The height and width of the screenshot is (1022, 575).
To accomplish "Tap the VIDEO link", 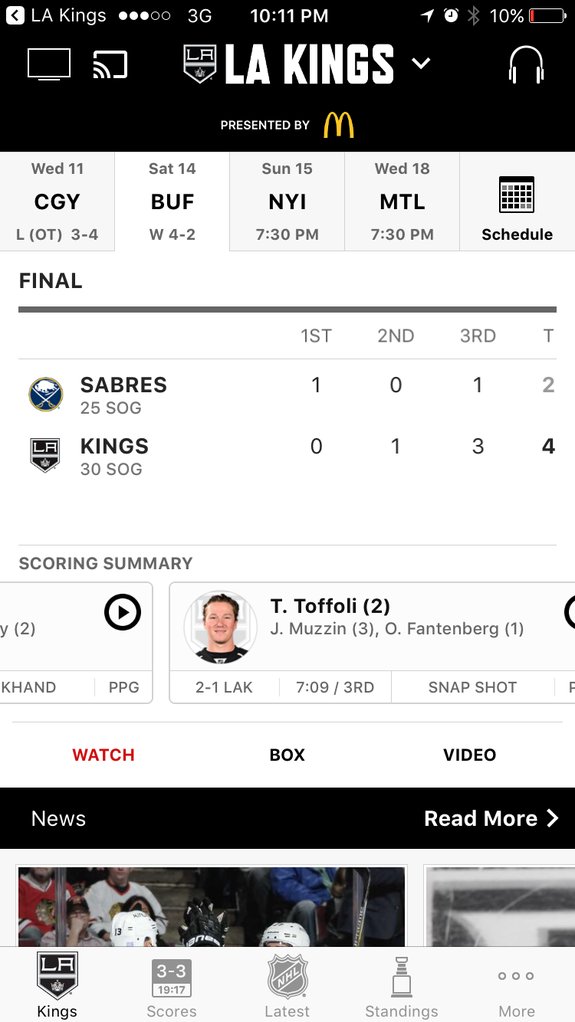I will pos(469,755).
